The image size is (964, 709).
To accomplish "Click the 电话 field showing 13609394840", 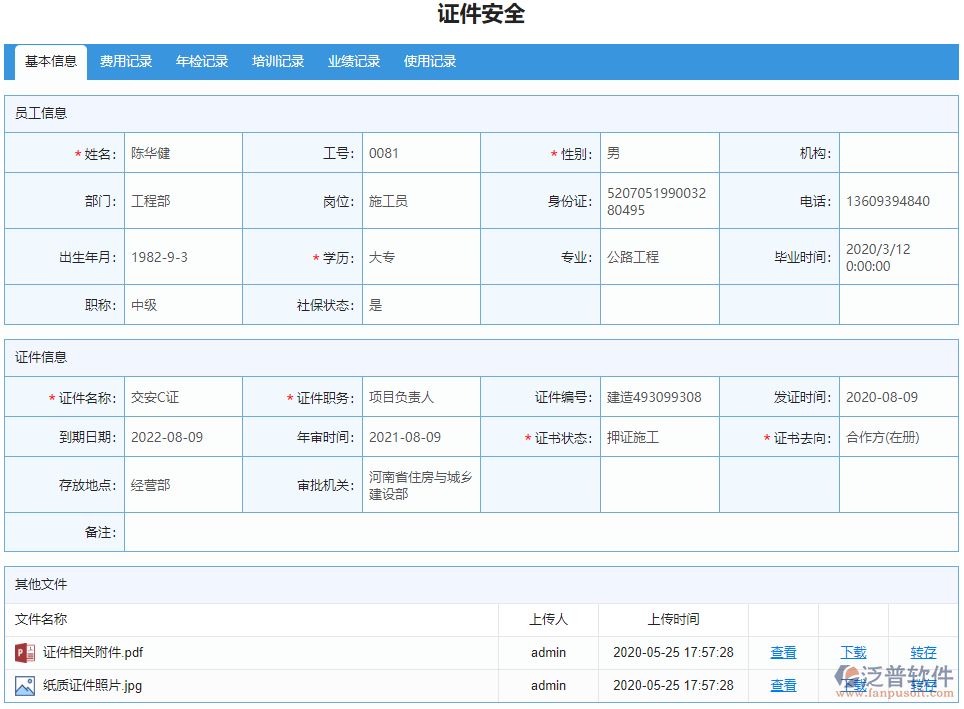I will point(897,202).
